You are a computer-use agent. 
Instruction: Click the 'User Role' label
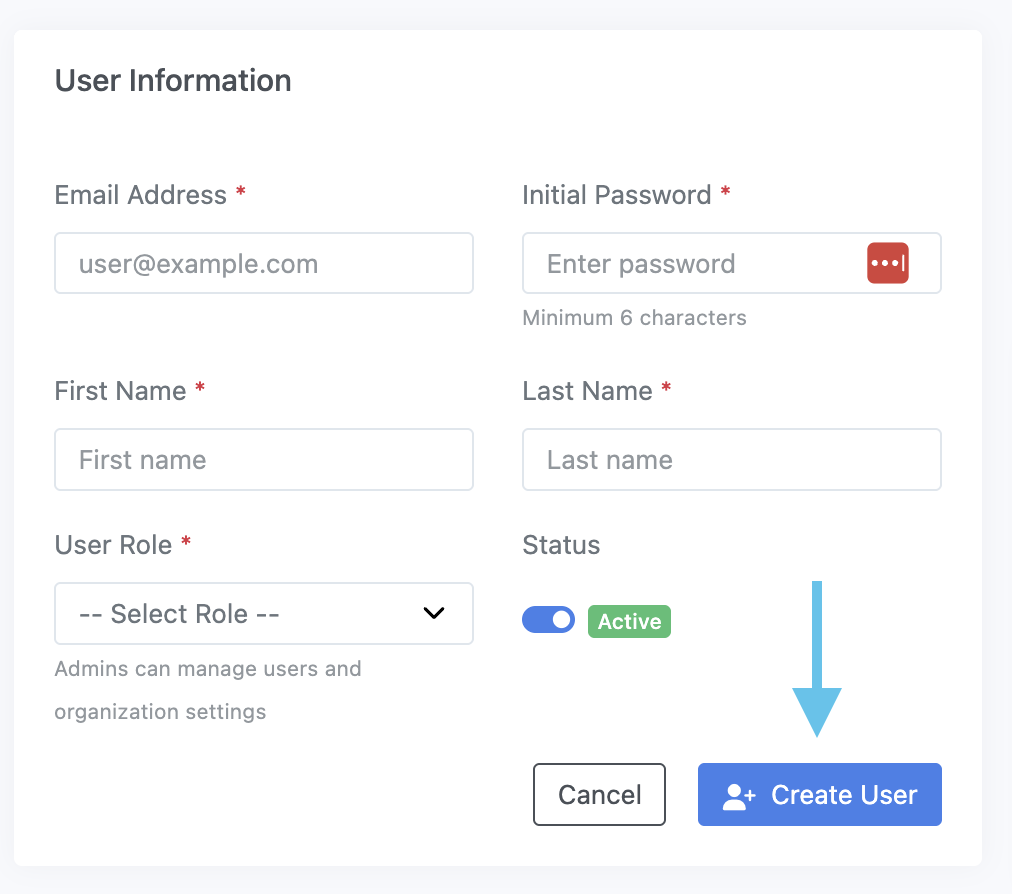pyautogui.click(x=114, y=545)
